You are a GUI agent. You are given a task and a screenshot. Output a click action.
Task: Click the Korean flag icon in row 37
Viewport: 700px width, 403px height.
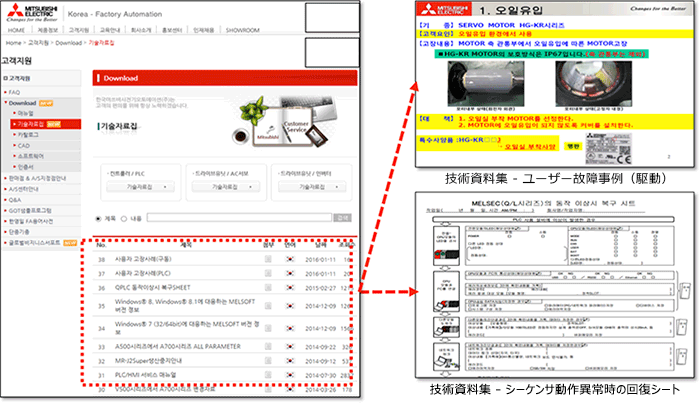[289, 274]
